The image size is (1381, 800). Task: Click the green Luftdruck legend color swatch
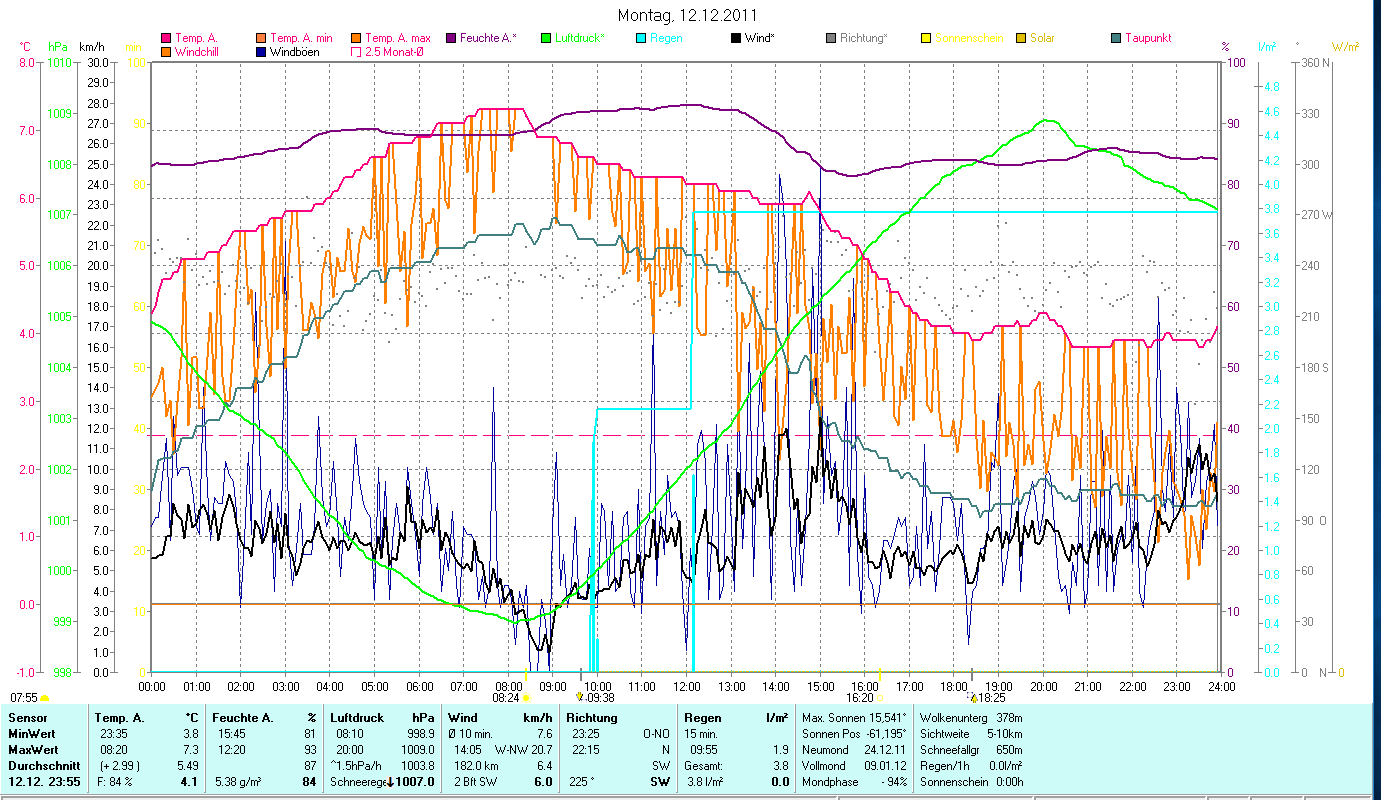546,38
